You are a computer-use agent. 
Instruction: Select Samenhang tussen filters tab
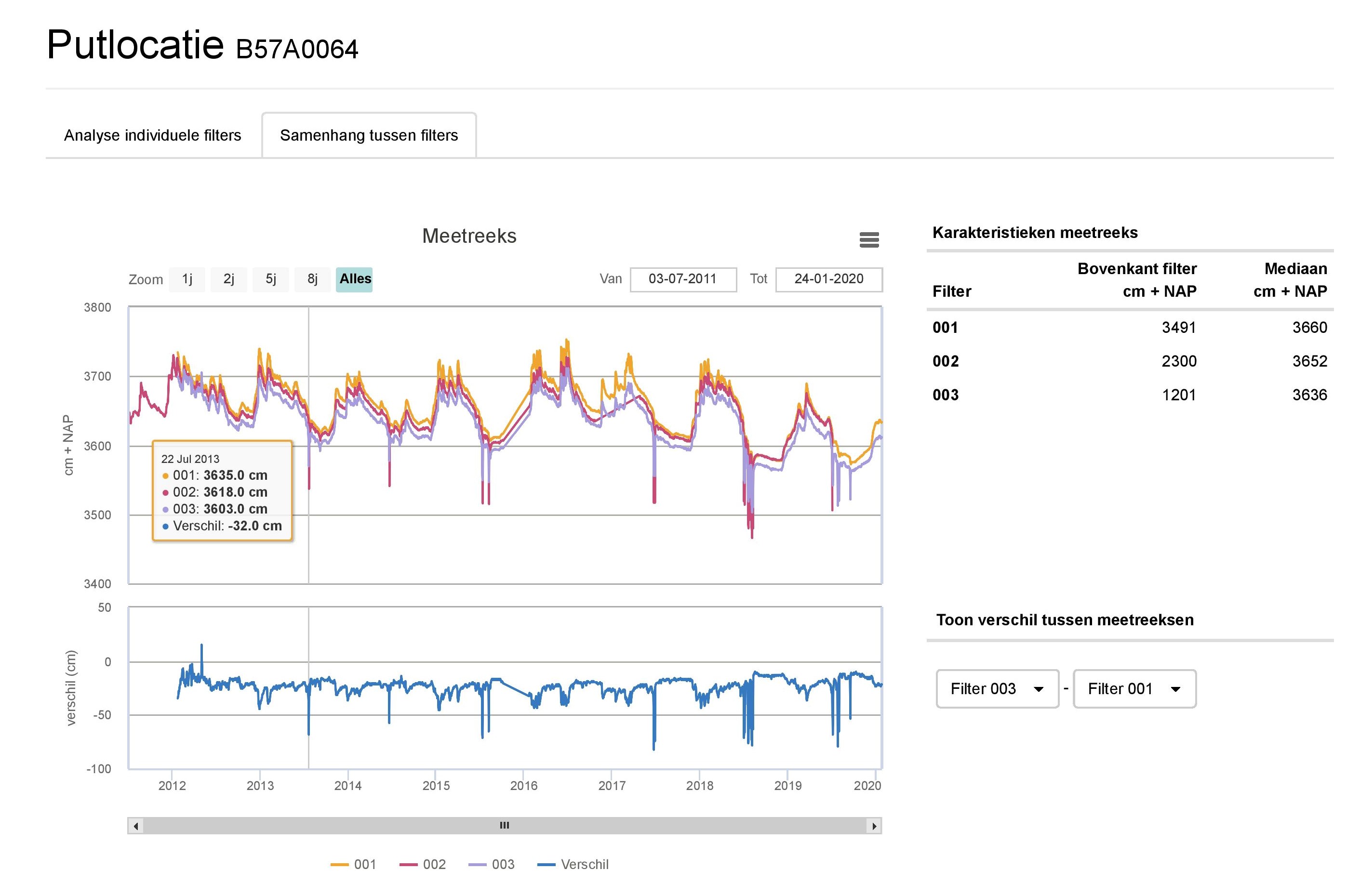pyautogui.click(x=369, y=135)
